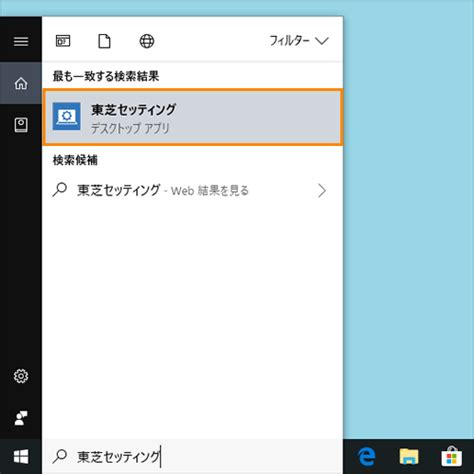The height and width of the screenshot is (474, 474).
Task: Open Microsoft Store from taskbar
Action: click(x=451, y=456)
